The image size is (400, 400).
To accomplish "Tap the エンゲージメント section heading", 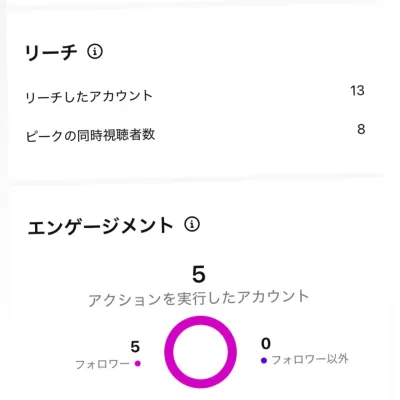I will pyautogui.click(x=100, y=226).
